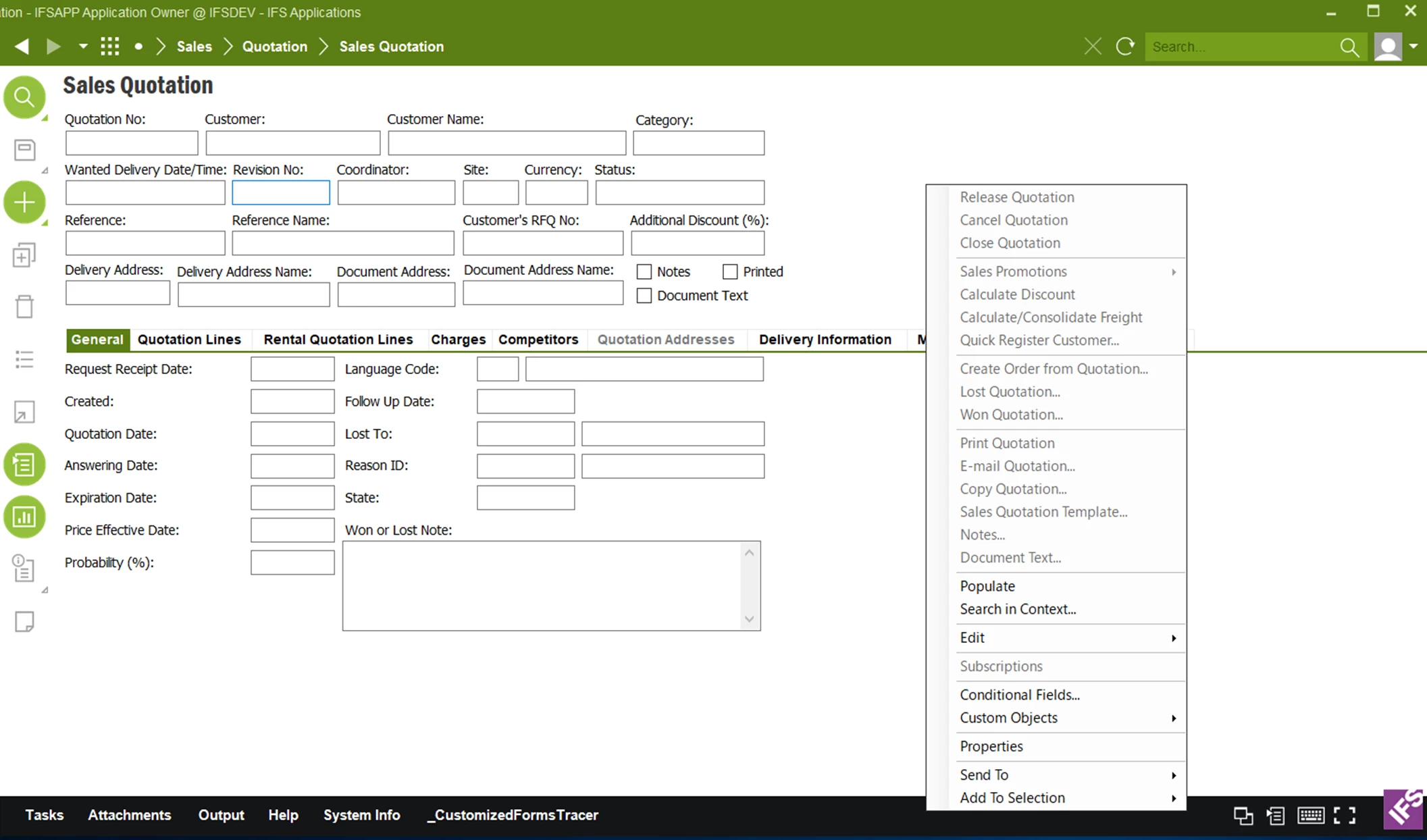Click the Save record icon in the sidebar
Image resolution: width=1427 pixels, height=840 pixels.
tap(25, 149)
